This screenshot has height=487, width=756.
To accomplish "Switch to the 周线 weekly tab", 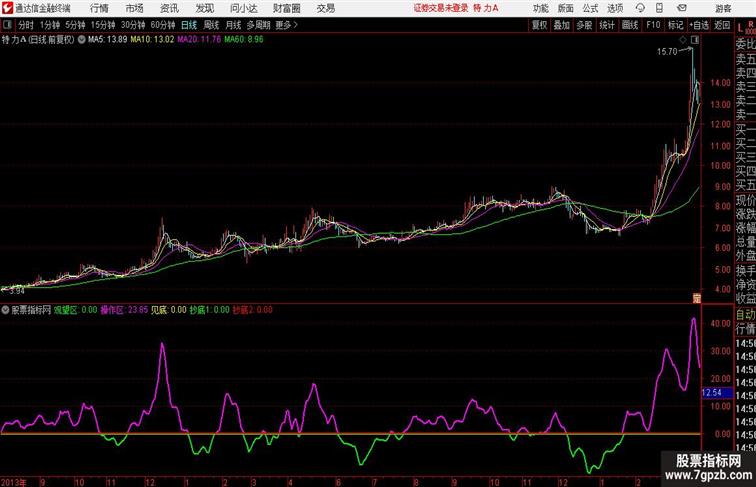I will coord(211,25).
